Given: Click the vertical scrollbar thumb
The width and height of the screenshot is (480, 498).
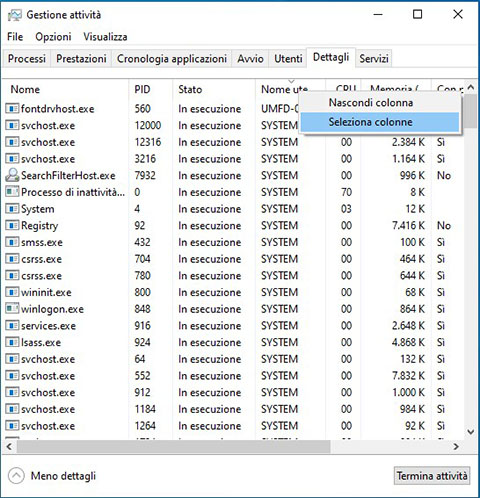Looking at the screenshot, I should click(471, 111).
